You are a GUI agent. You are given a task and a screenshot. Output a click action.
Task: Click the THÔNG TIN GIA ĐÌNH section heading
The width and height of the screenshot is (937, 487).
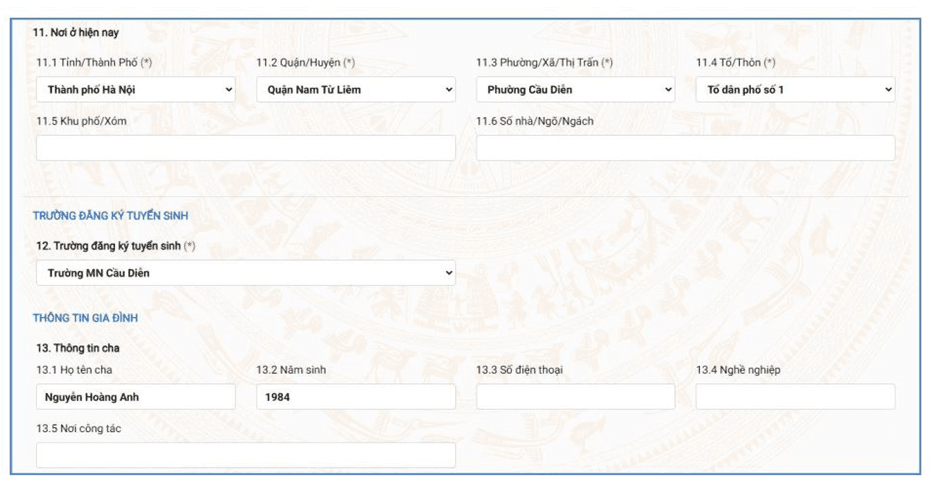pyautogui.click(x=85, y=318)
